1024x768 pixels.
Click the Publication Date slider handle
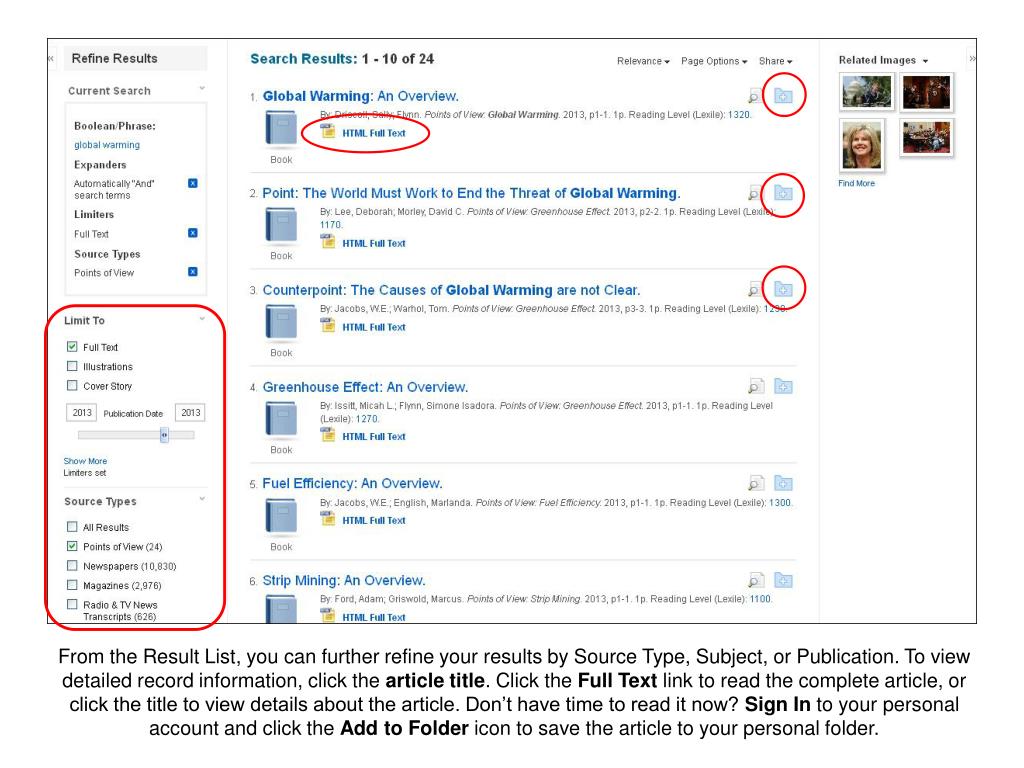[x=165, y=435]
